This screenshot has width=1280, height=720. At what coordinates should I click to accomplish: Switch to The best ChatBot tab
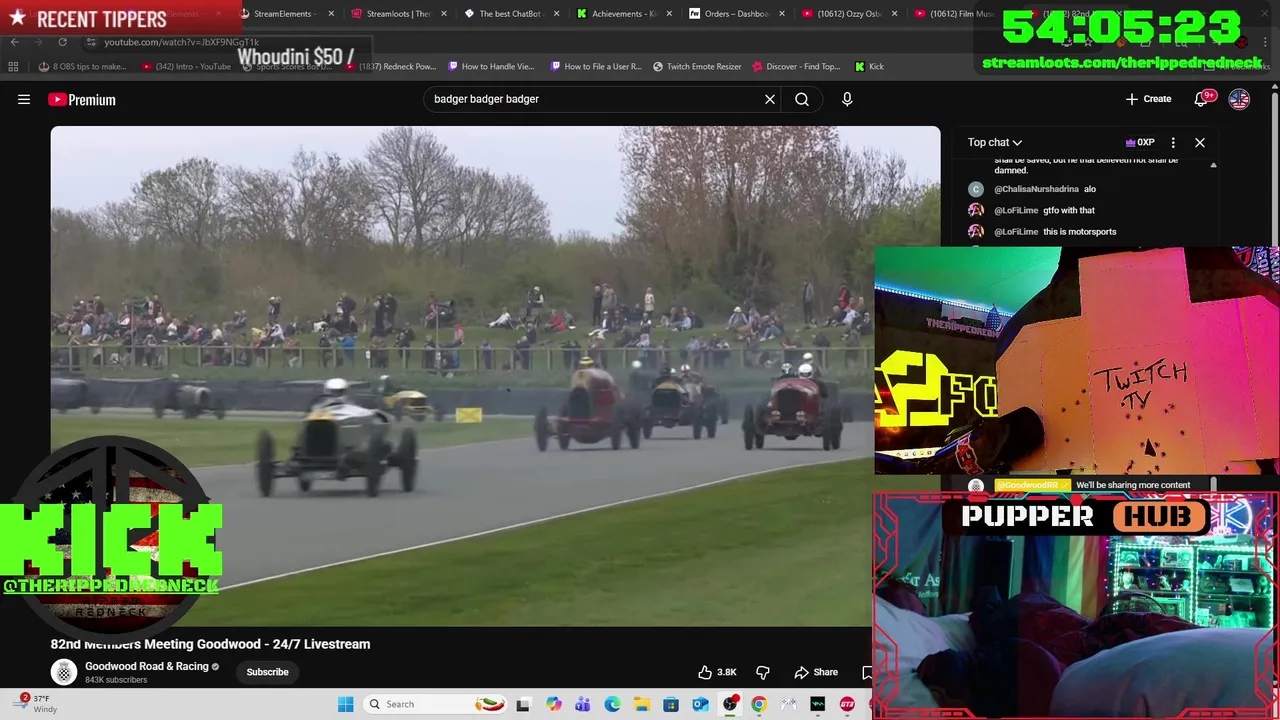pyautogui.click(x=510, y=14)
